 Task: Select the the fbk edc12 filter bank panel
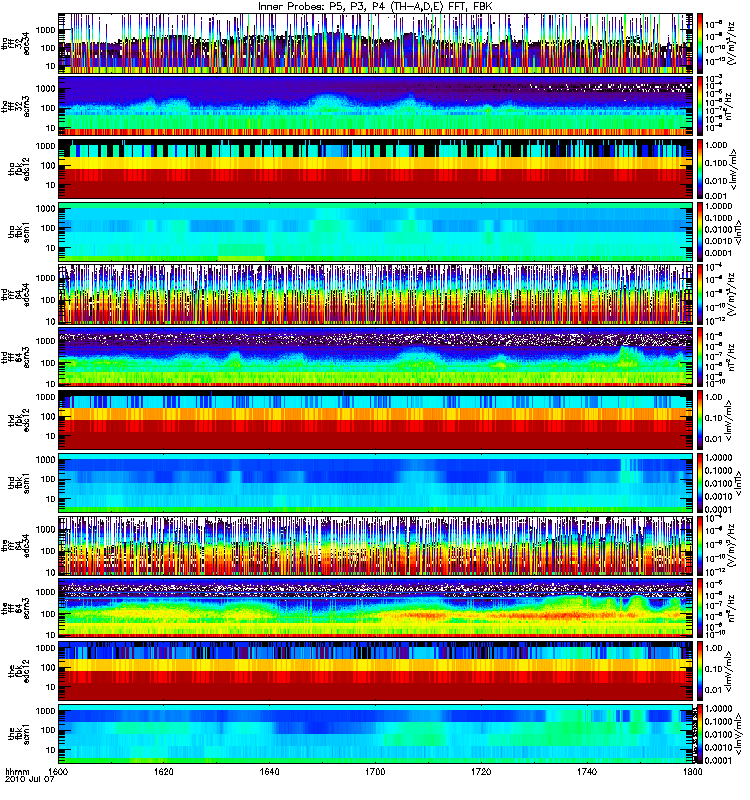pyautogui.click(x=376, y=671)
